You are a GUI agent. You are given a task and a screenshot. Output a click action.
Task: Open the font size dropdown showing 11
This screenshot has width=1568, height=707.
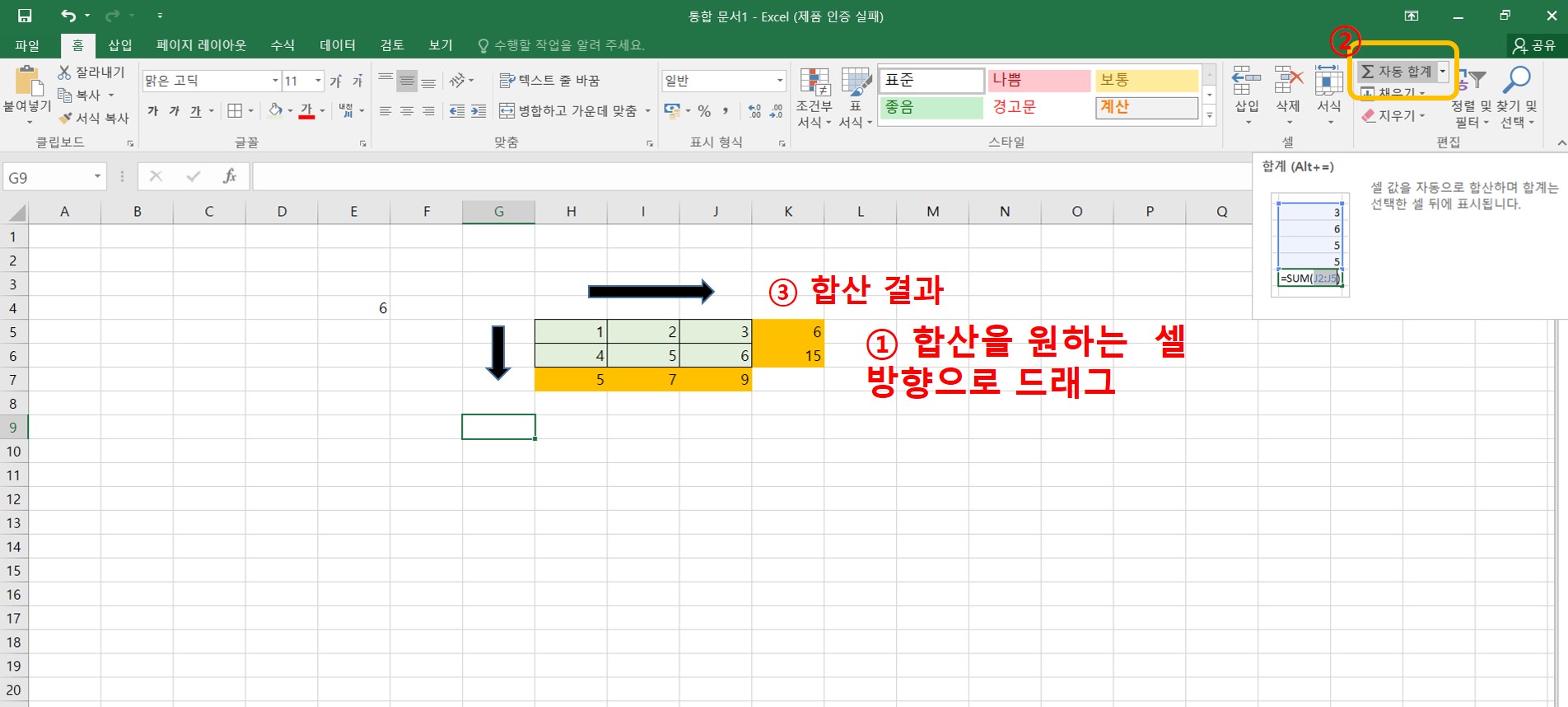coord(318,81)
